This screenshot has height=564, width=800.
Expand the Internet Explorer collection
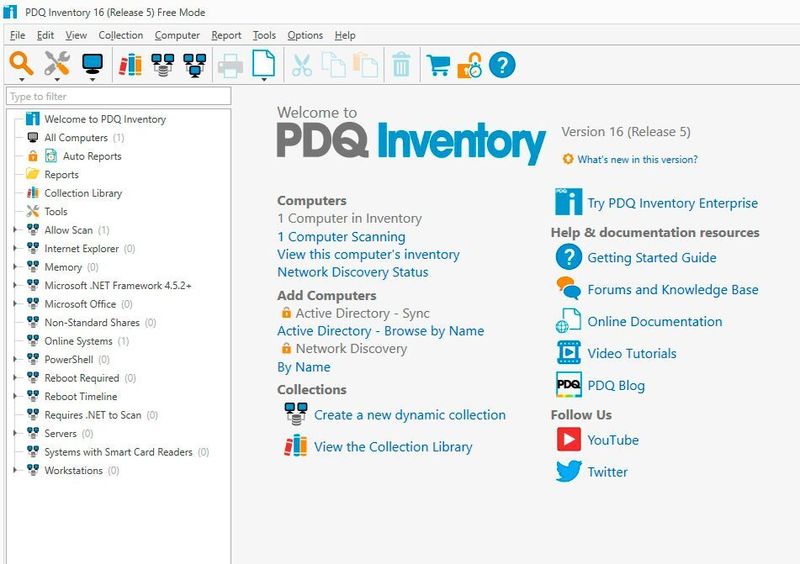(15, 249)
